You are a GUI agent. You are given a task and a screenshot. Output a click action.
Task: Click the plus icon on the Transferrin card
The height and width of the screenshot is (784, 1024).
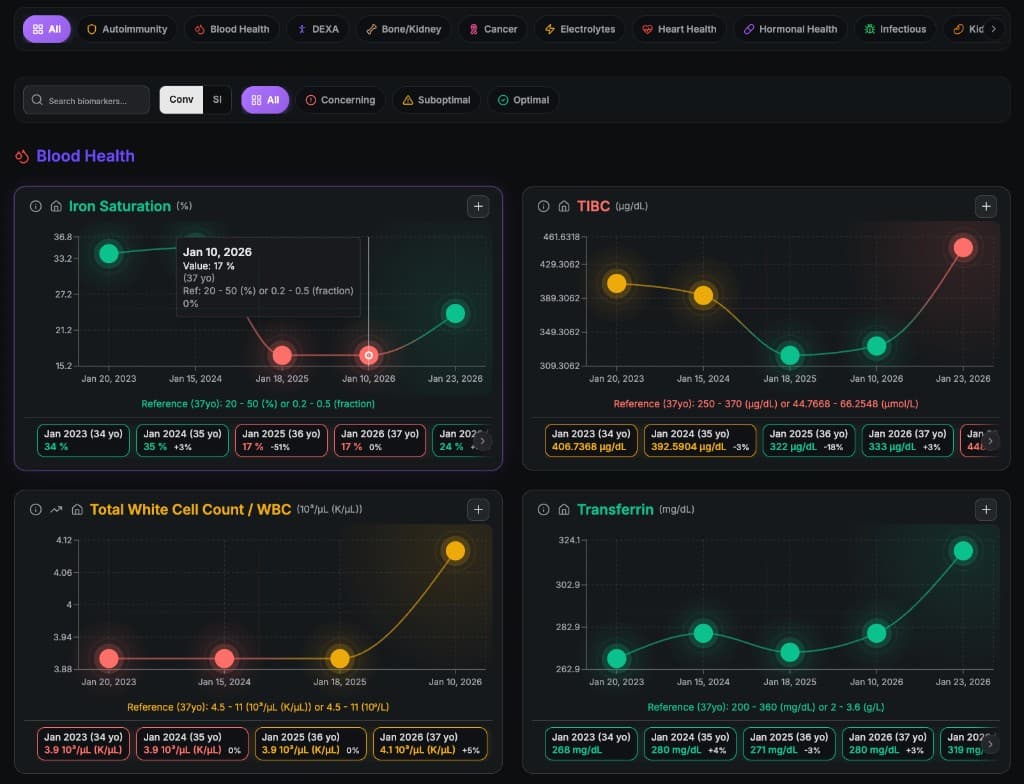pyautogui.click(x=986, y=509)
